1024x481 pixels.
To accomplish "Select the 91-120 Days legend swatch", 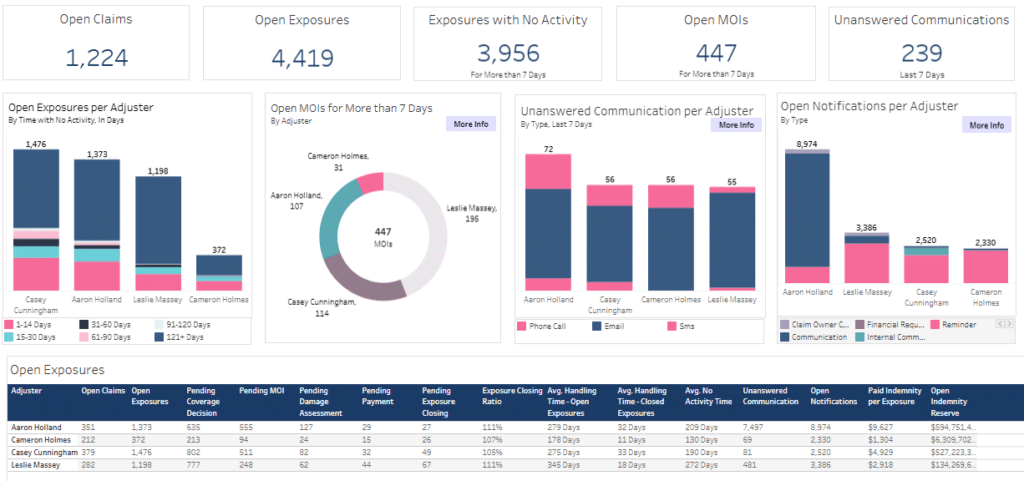I will pos(159,324).
